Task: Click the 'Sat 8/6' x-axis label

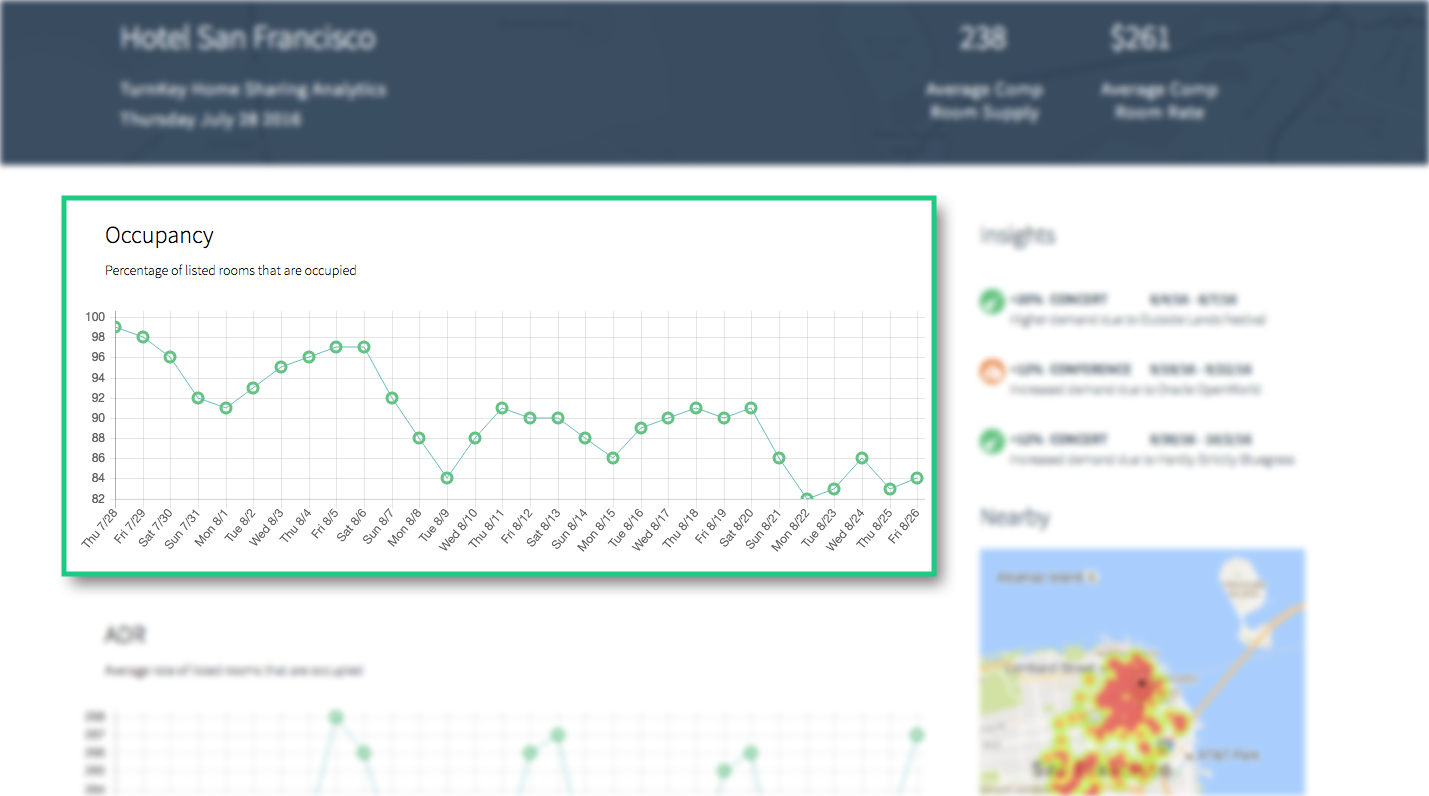Action: pyautogui.click(x=350, y=525)
